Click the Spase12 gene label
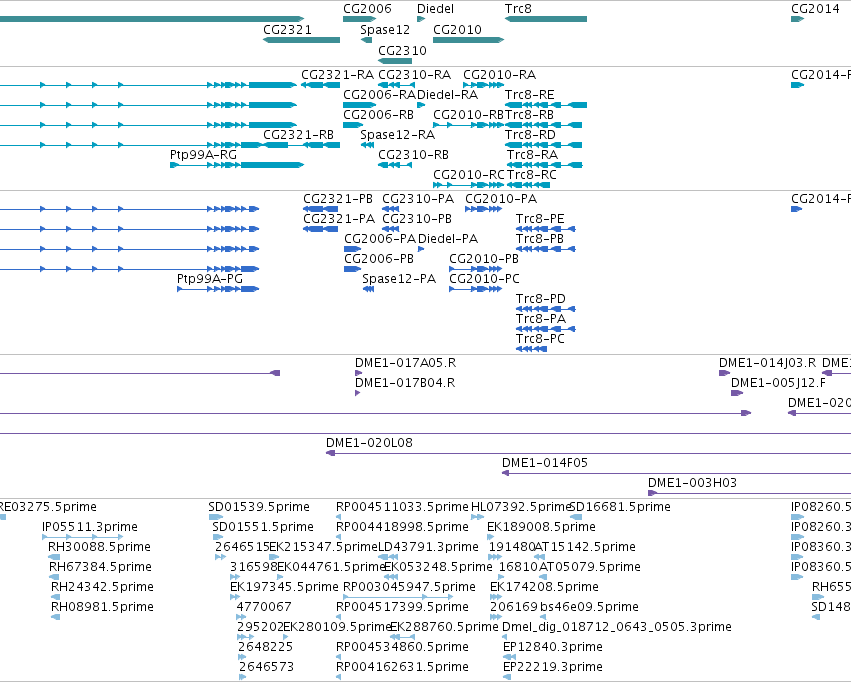Viewport: 851px width, 682px height. tap(385, 29)
